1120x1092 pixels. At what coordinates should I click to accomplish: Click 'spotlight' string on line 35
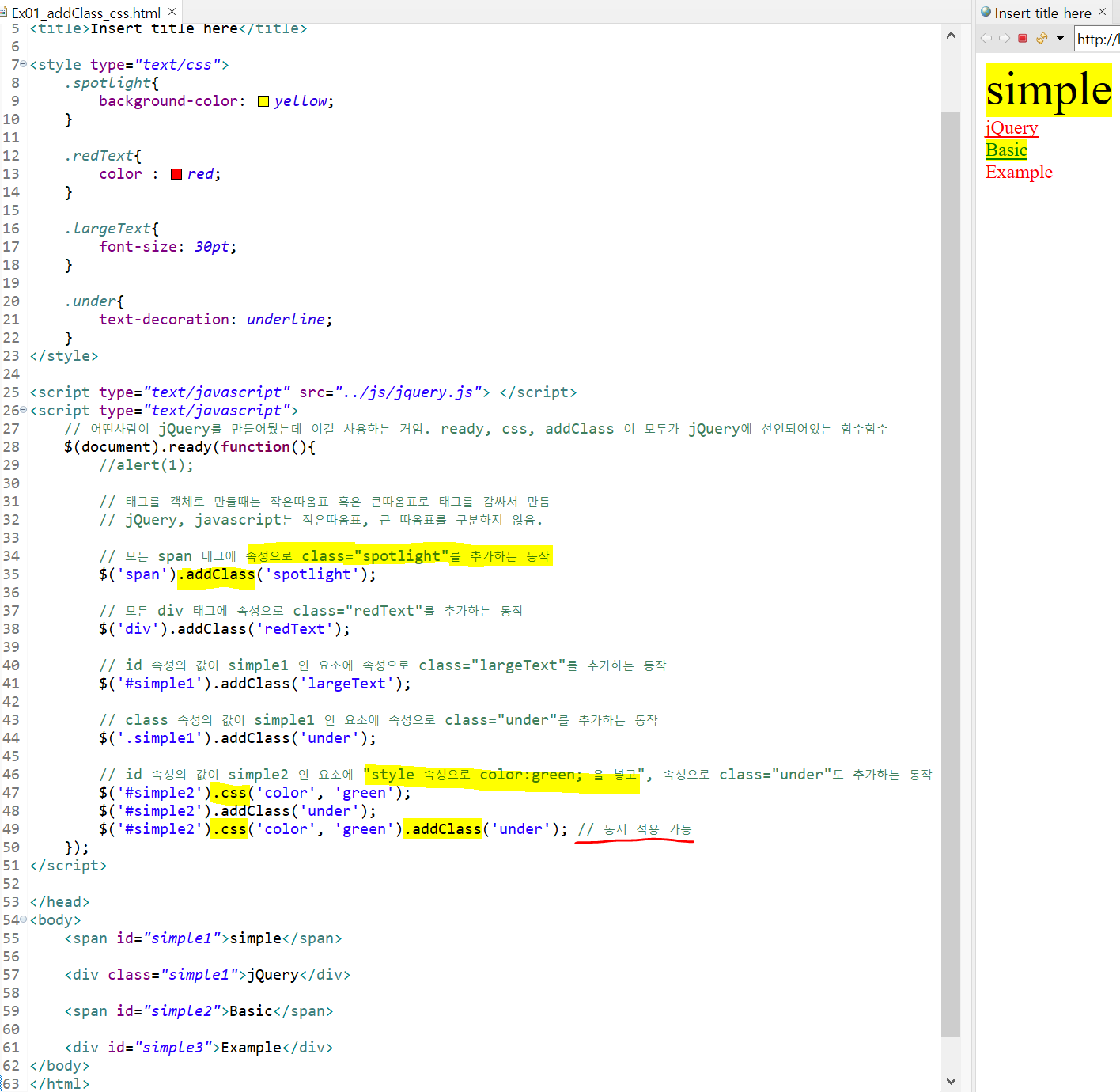click(312, 574)
